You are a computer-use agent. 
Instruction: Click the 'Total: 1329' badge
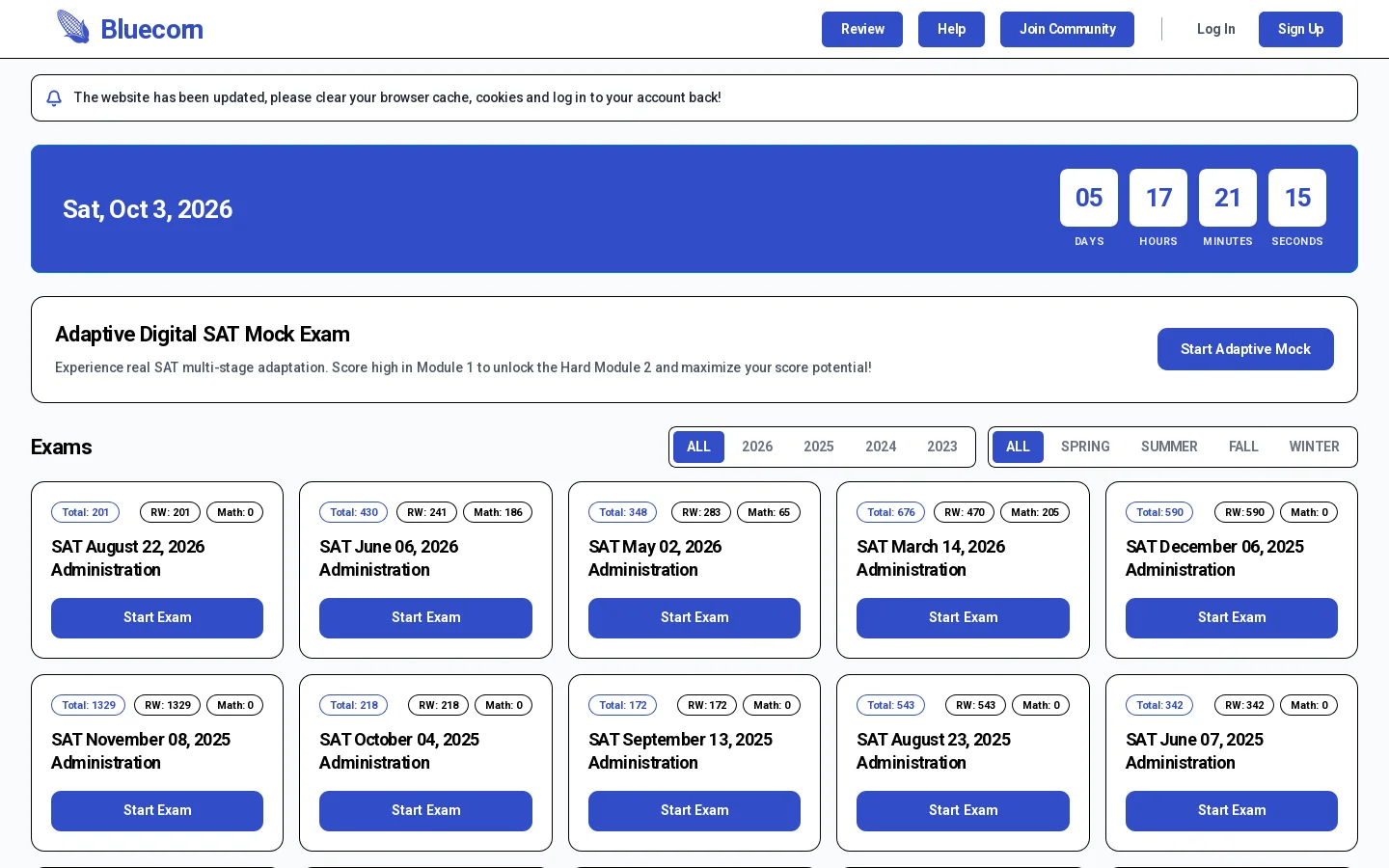coord(89,705)
